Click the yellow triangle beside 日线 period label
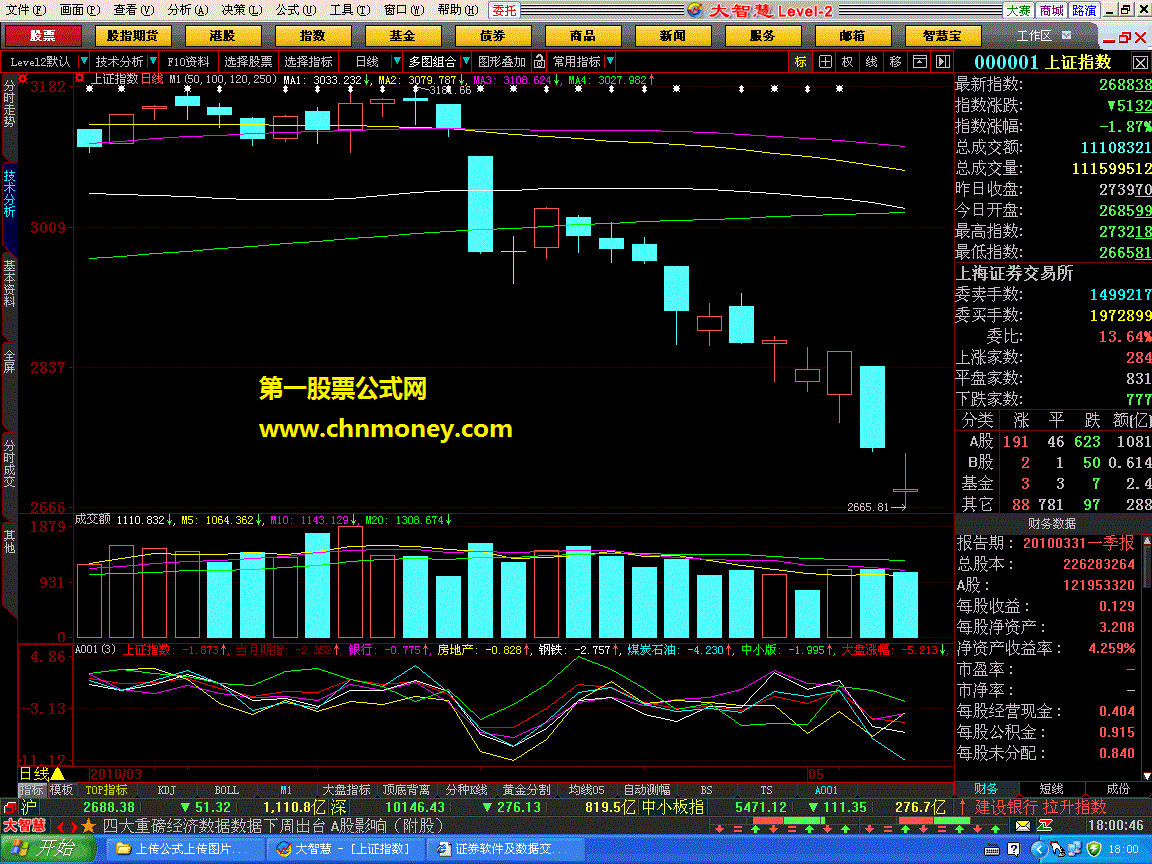 (57, 774)
